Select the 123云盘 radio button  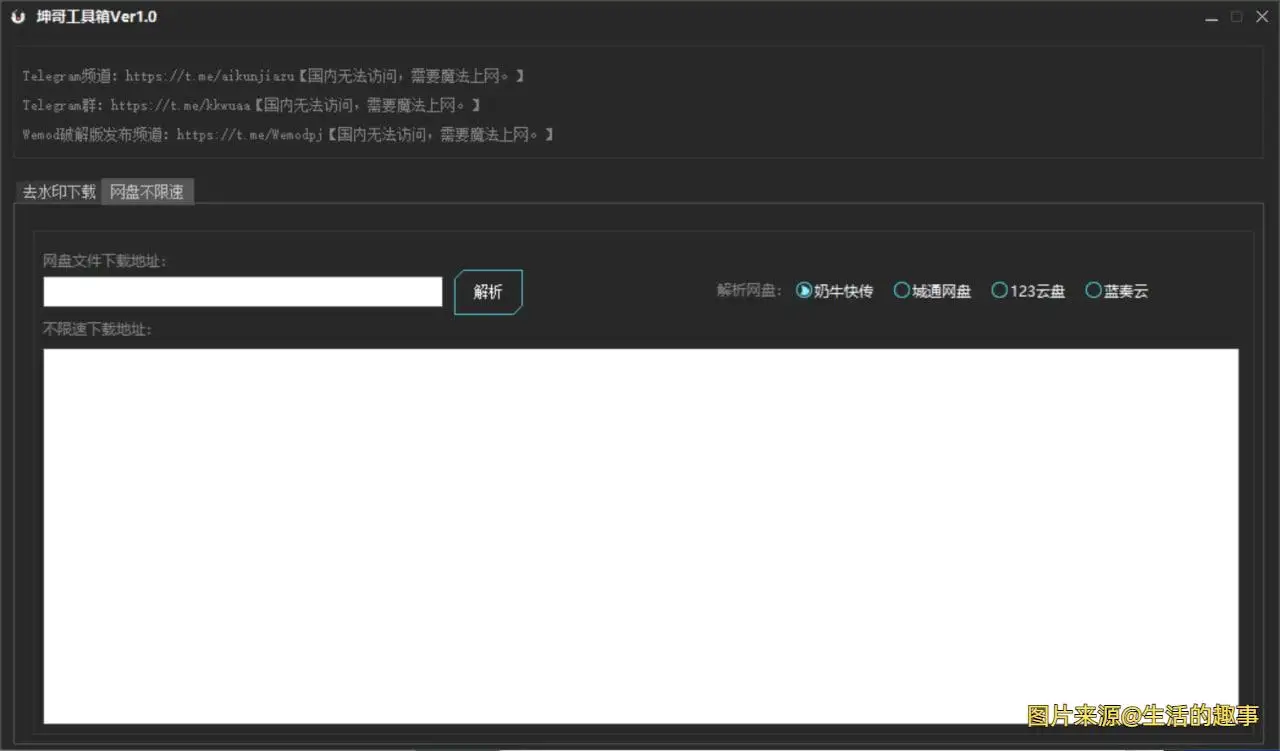coord(1000,290)
